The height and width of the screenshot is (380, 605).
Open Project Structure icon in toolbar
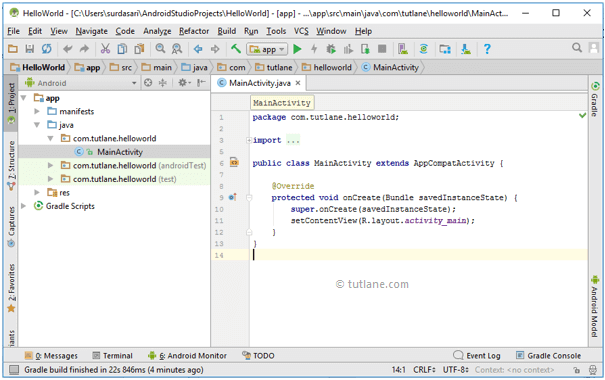click(445, 49)
